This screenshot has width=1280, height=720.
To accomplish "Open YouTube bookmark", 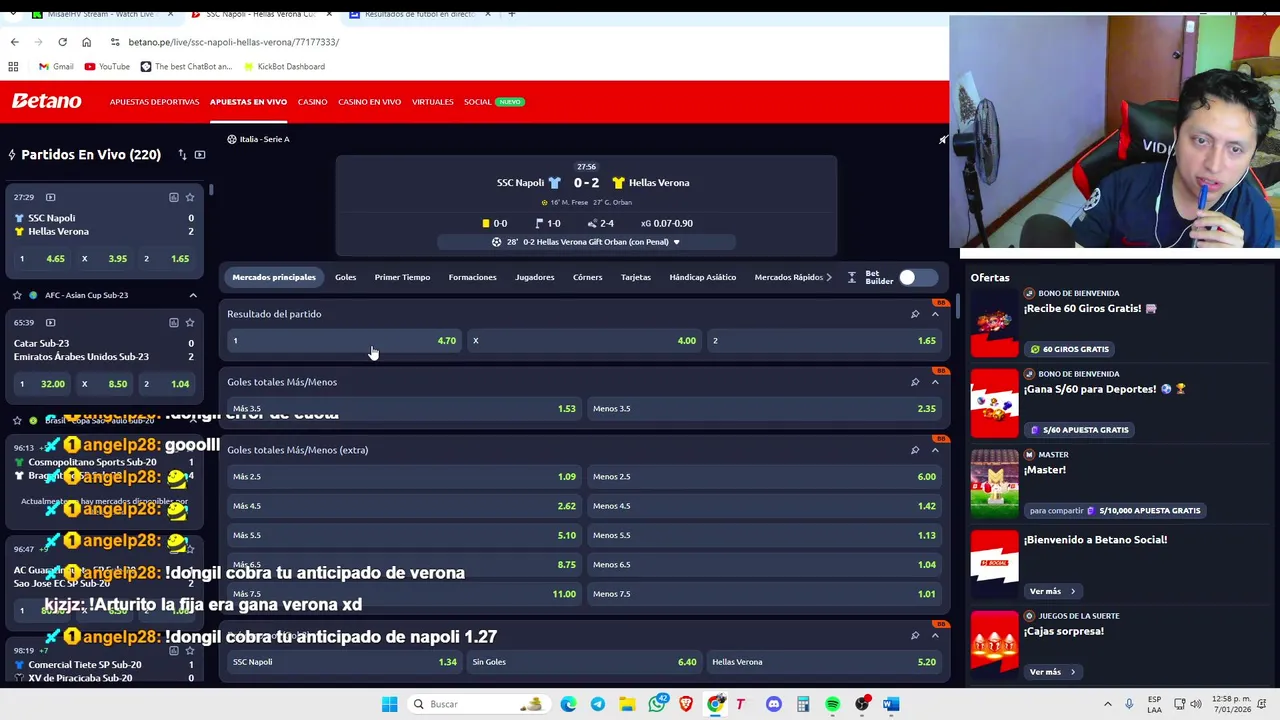I will click(x=107, y=66).
